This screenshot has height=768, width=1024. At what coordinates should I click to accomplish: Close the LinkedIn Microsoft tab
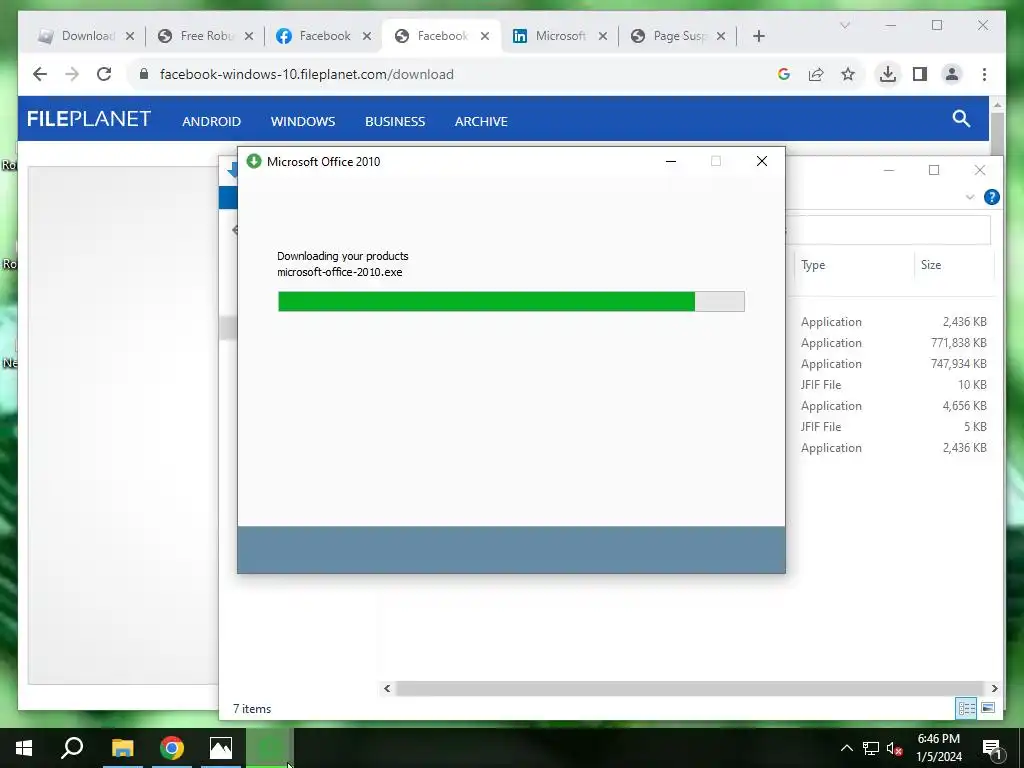603,36
